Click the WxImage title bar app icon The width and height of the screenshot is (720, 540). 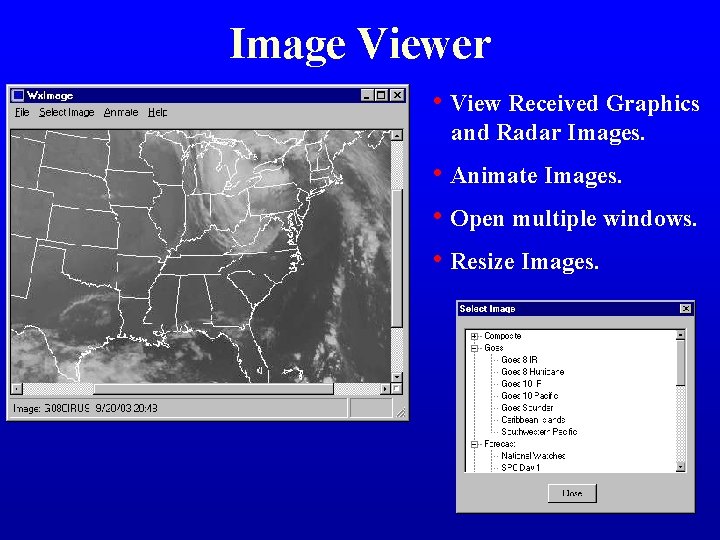click(x=18, y=96)
